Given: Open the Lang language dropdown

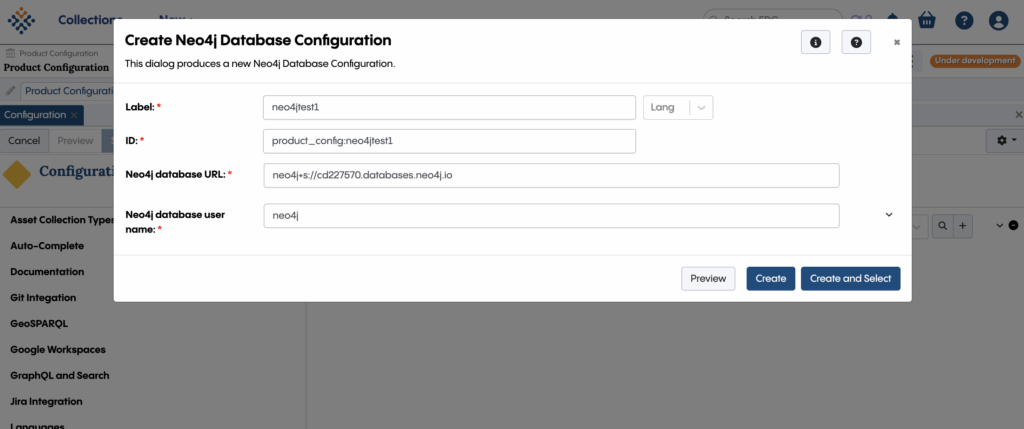Looking at the screenshot, I should tap(678, 107).
